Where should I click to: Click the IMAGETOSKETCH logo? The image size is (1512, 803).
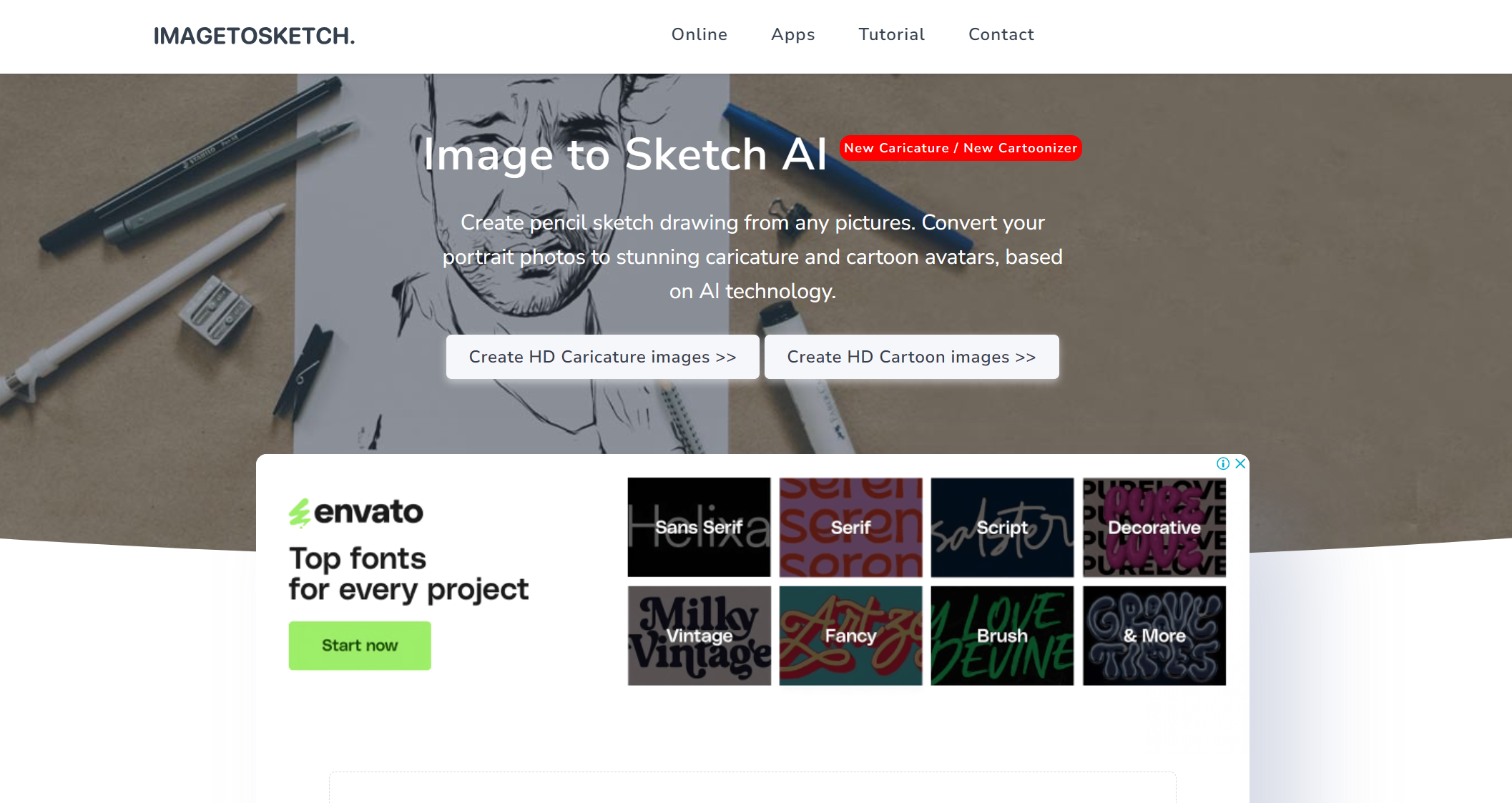[x=254, y=36]
